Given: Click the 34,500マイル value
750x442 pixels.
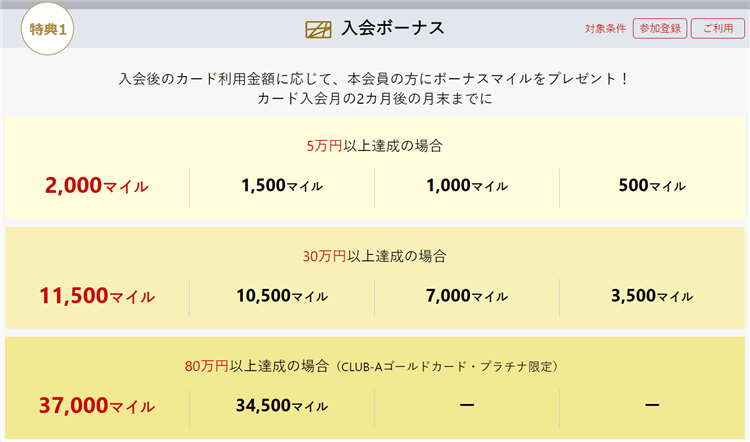Looking at the screenshot, I should click(282, 406).
